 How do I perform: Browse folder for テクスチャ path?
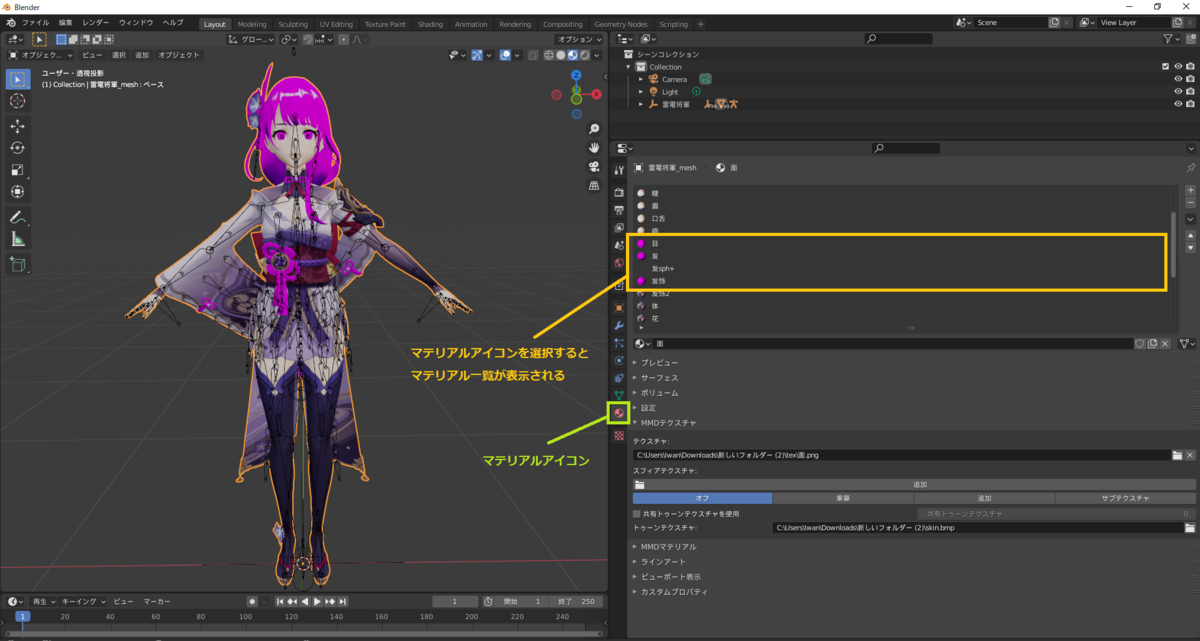[x=1177, y=455]
